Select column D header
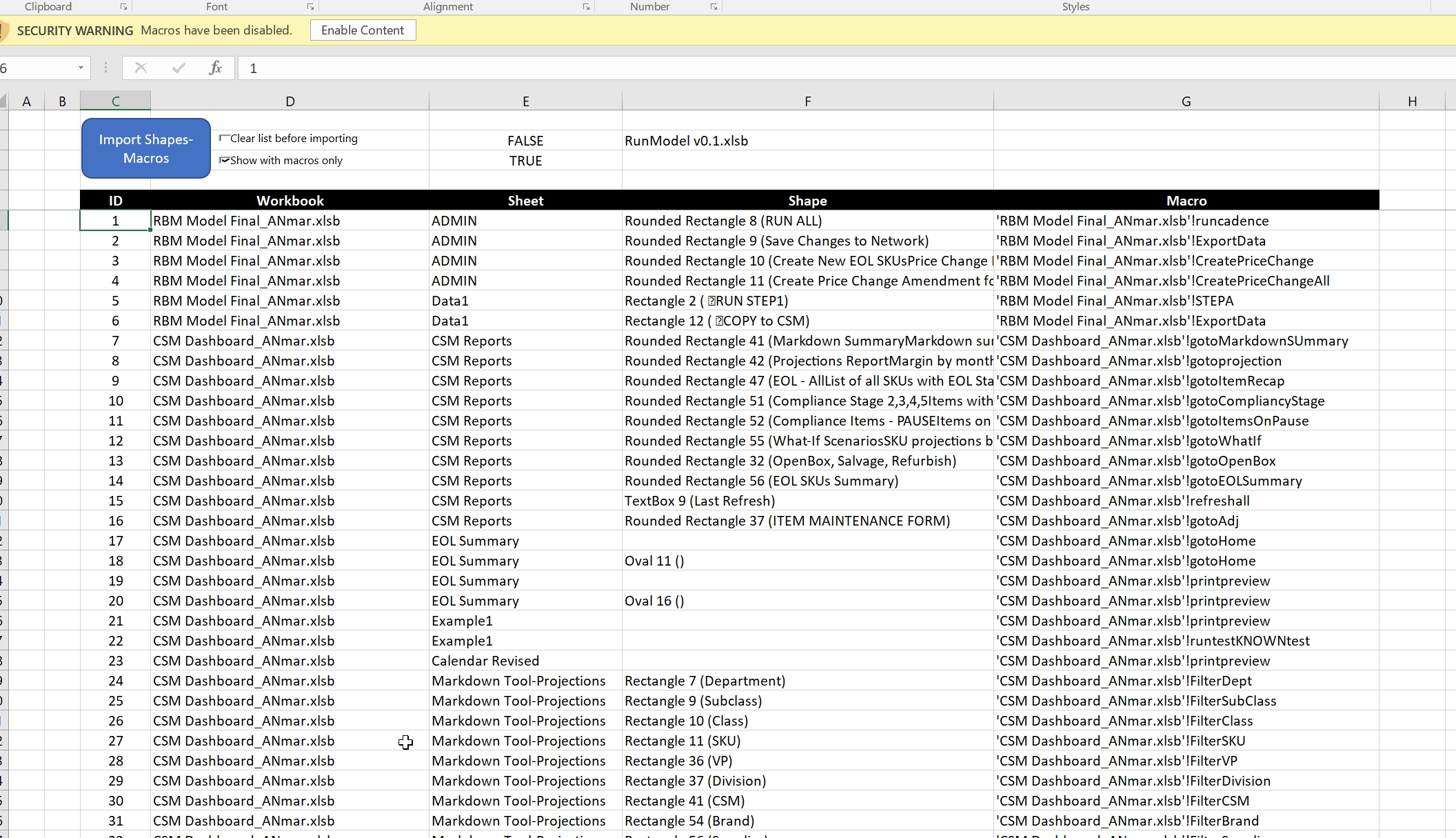 coord(290,101)
